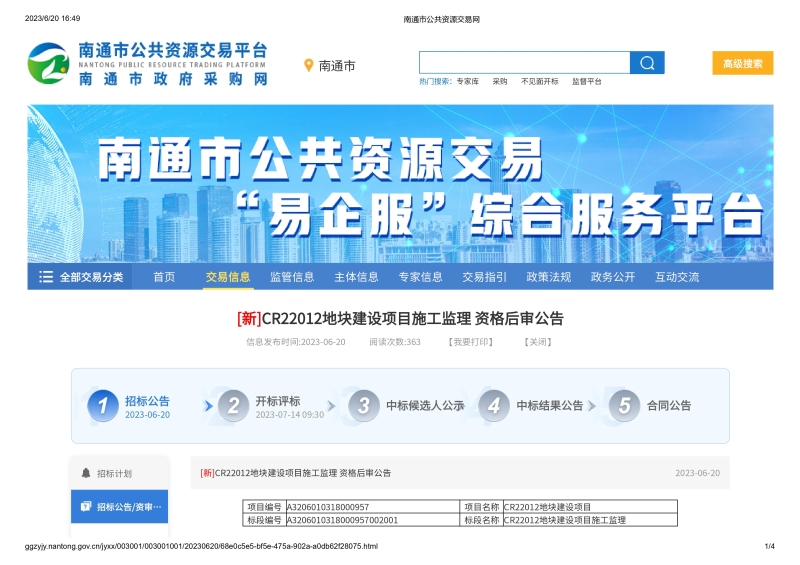The image size is (800, 565).
Task: Click the 不见面开标 hot search link
Action: (x=540, y=82)
